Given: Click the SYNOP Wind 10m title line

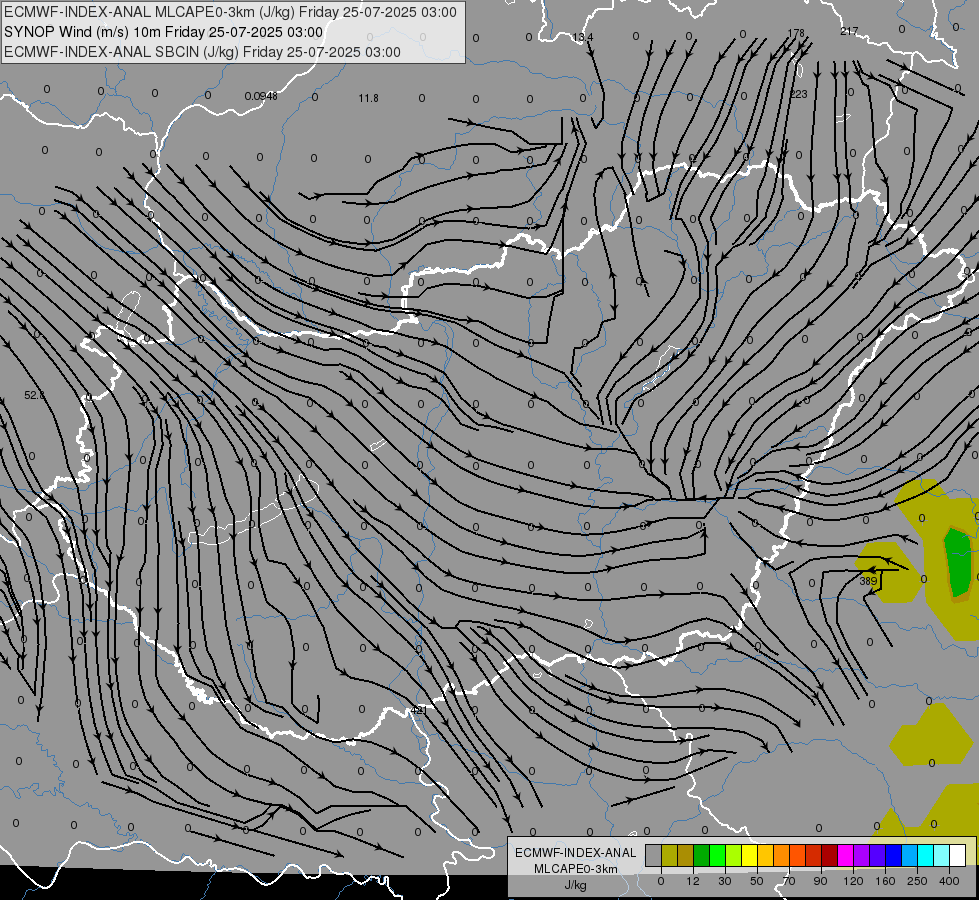Looking at the screenshot, I should point(163,32).
